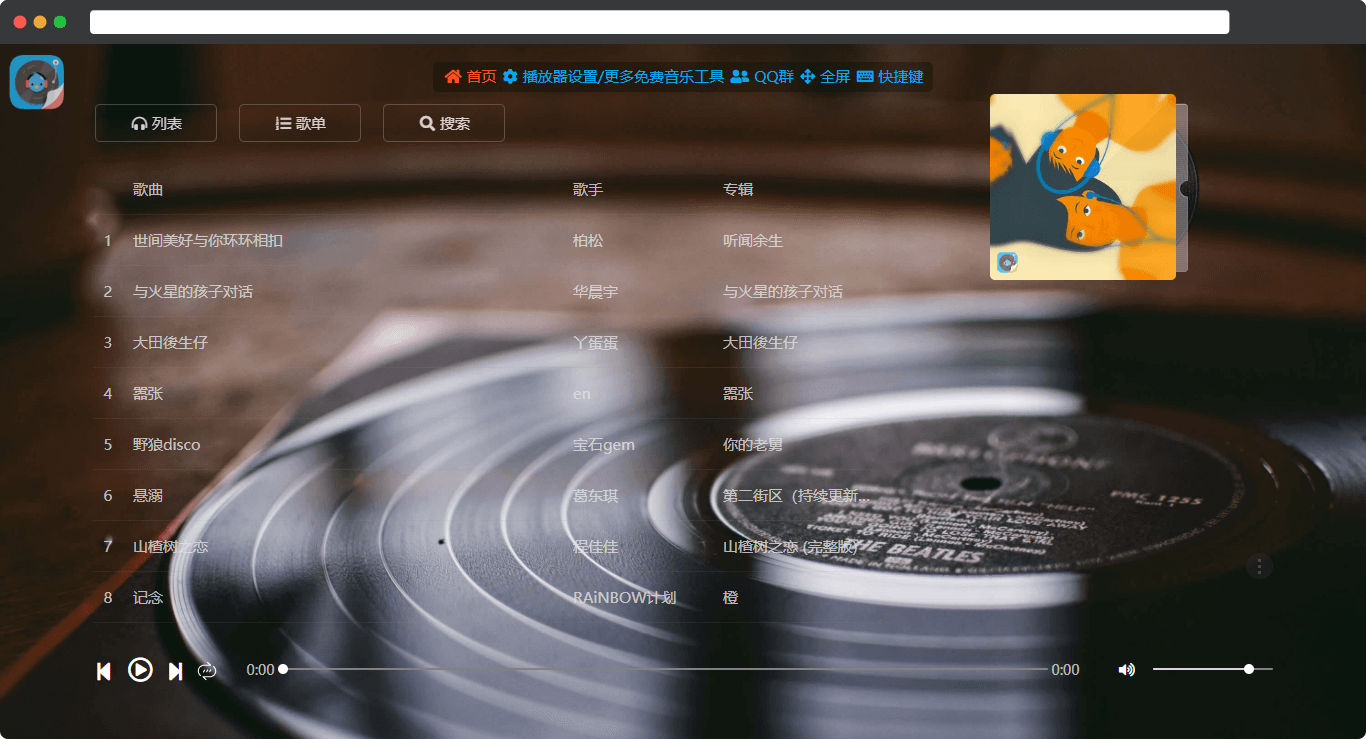Click artist 宝石gem
This screenshot has height=739, width=1366.
point(604,445)
